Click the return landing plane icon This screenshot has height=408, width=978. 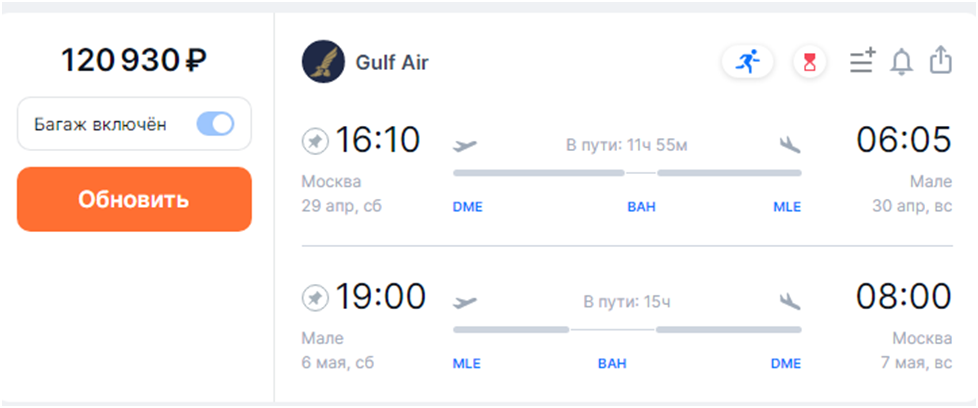click(790, 300)
